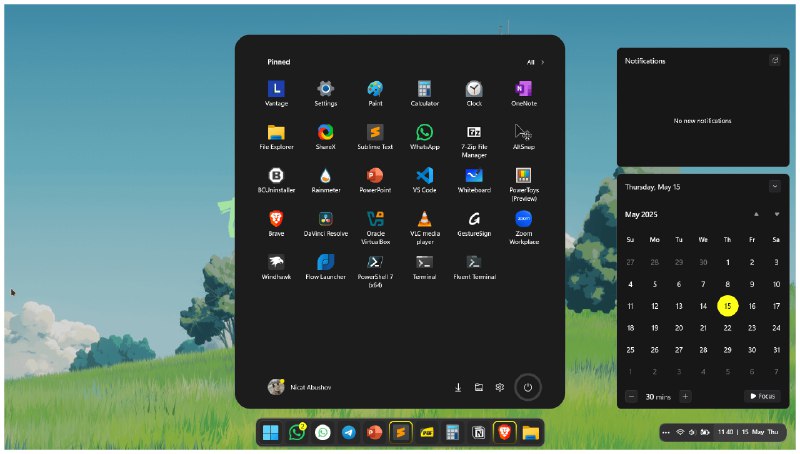Open Terminal from pinned apps
The height and width of the screenshot is (454, 800).
pos(424,267)
